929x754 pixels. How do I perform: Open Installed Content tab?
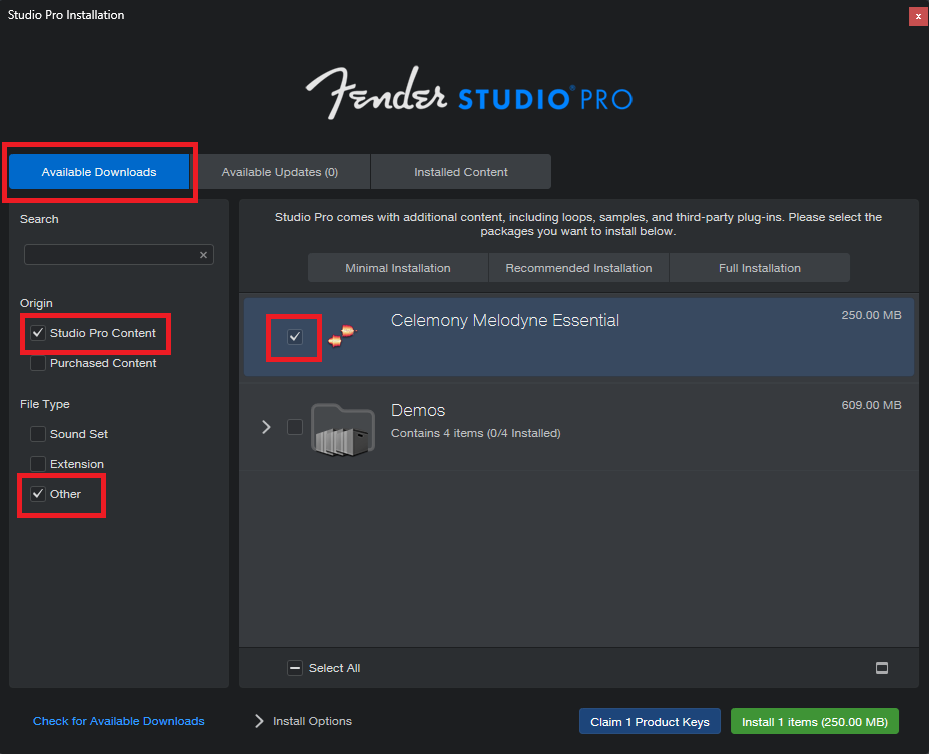point(460,172)
